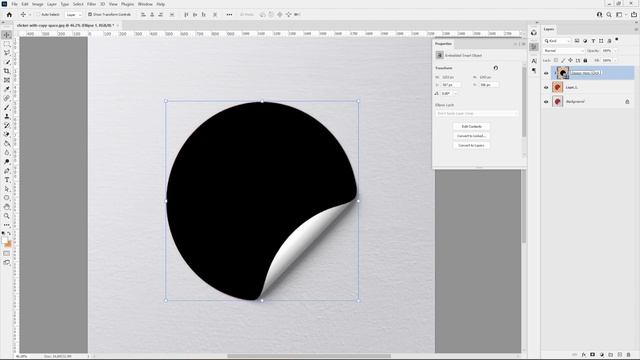640x360 pixels.
Task: Select the Lasso tool
Action: tap(7, 53)
